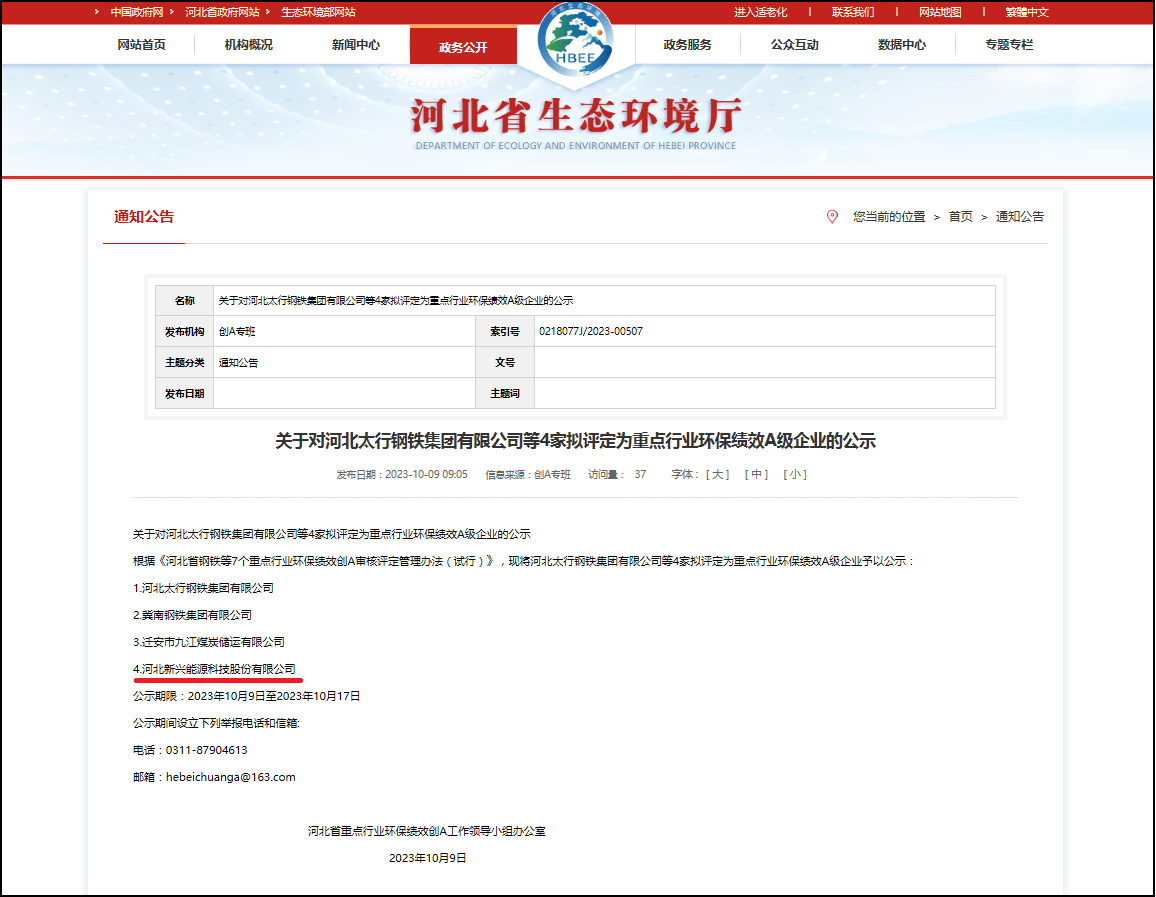
Task: Click the article main headline
Action: click(x=575, y=441)
